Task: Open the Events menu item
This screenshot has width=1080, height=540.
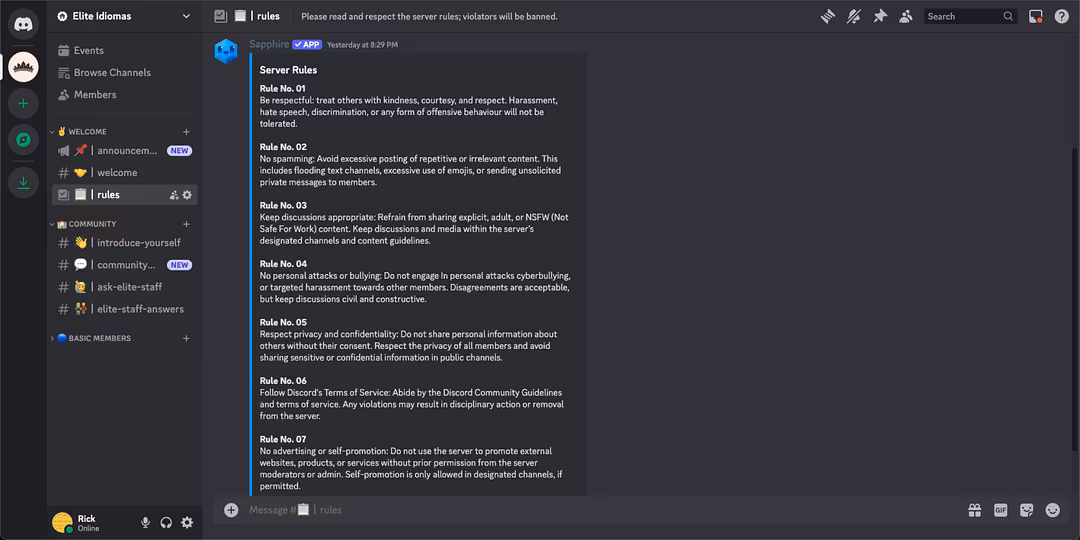Action: [88, 50]
